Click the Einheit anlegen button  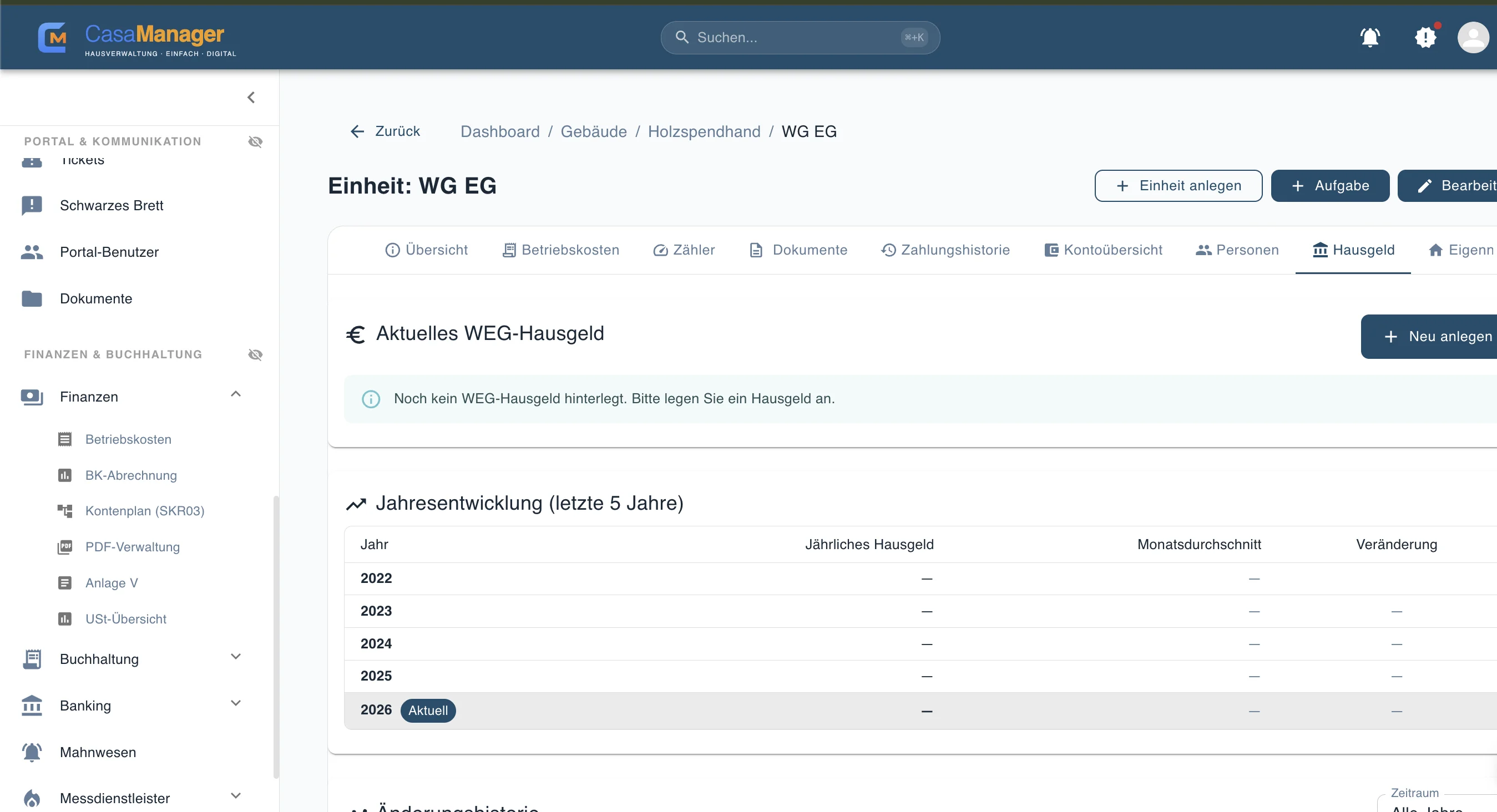[x=1178, y=186]
